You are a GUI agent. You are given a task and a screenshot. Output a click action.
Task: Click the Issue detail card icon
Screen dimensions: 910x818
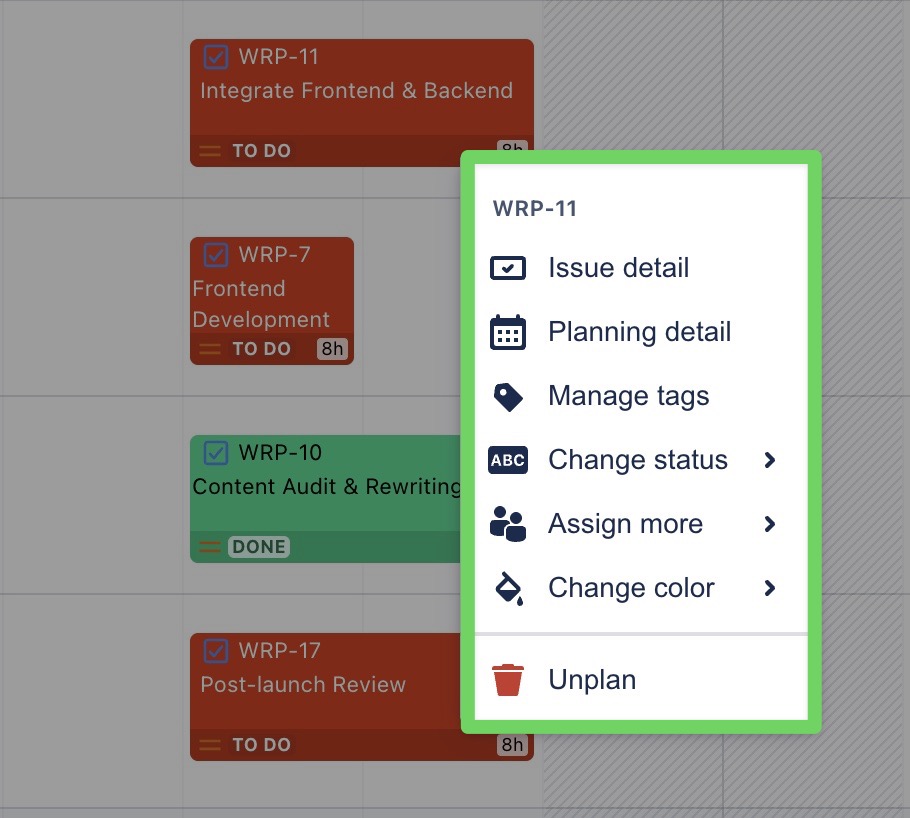508,268
